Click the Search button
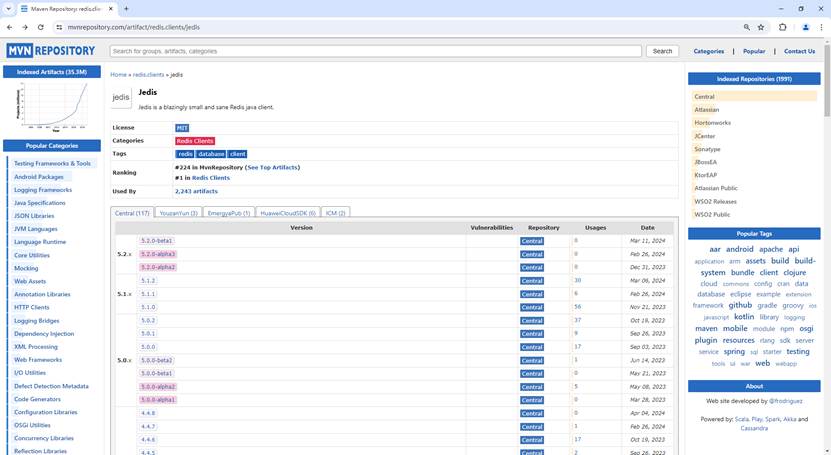 tap(662, 51)
